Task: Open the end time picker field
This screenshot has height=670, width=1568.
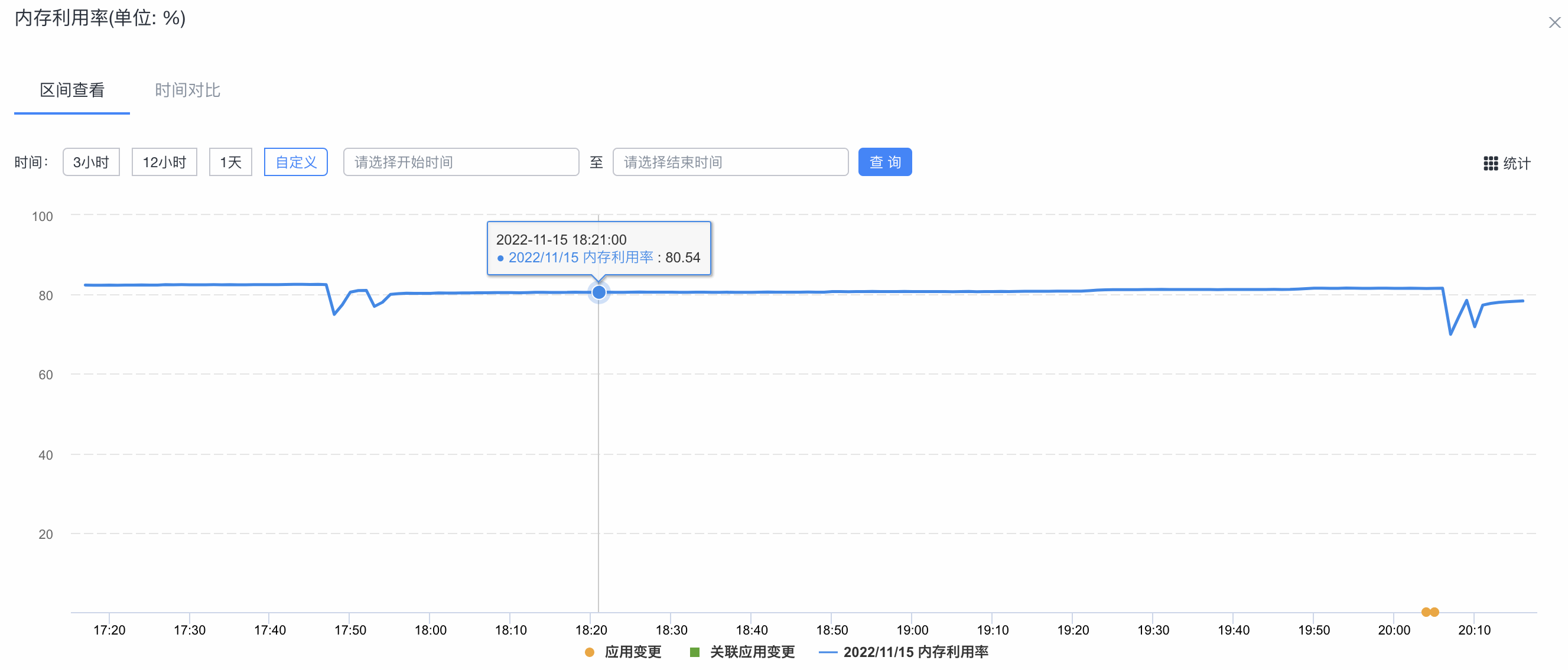Action: 730,162
